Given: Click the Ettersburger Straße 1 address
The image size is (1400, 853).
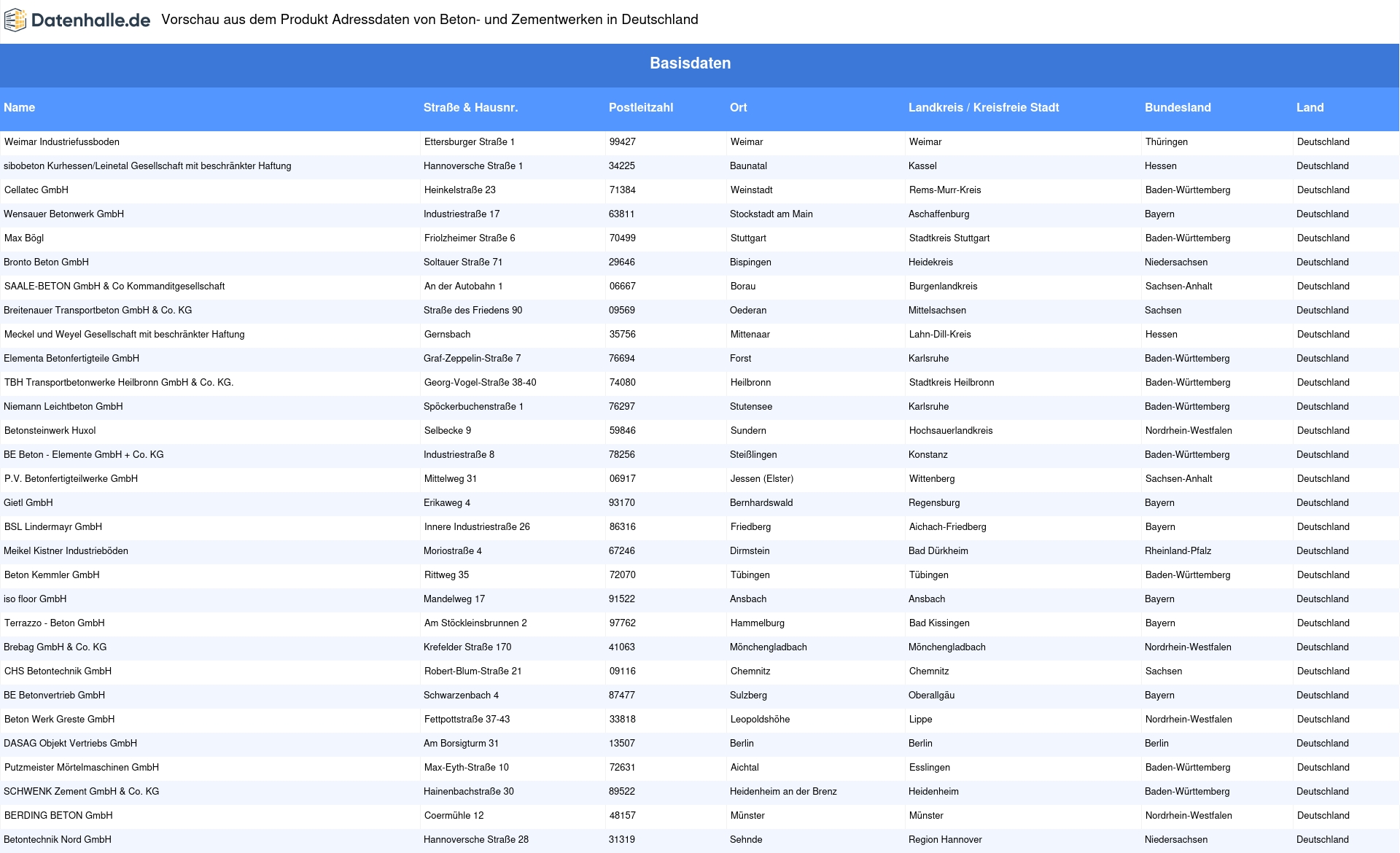Looking at the screenshot, I should coord(470,142).
